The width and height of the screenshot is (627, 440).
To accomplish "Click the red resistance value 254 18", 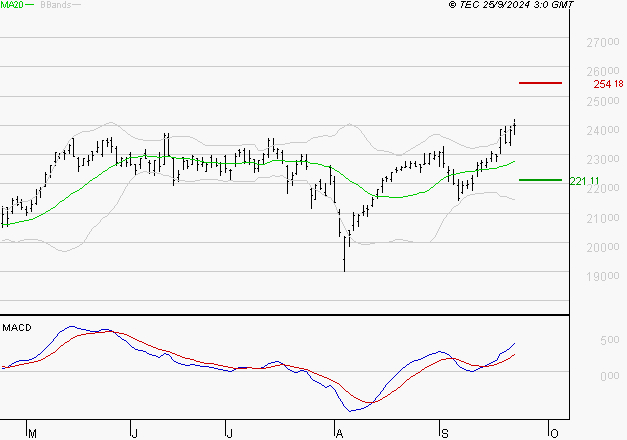I will click(x=608, y=84).
